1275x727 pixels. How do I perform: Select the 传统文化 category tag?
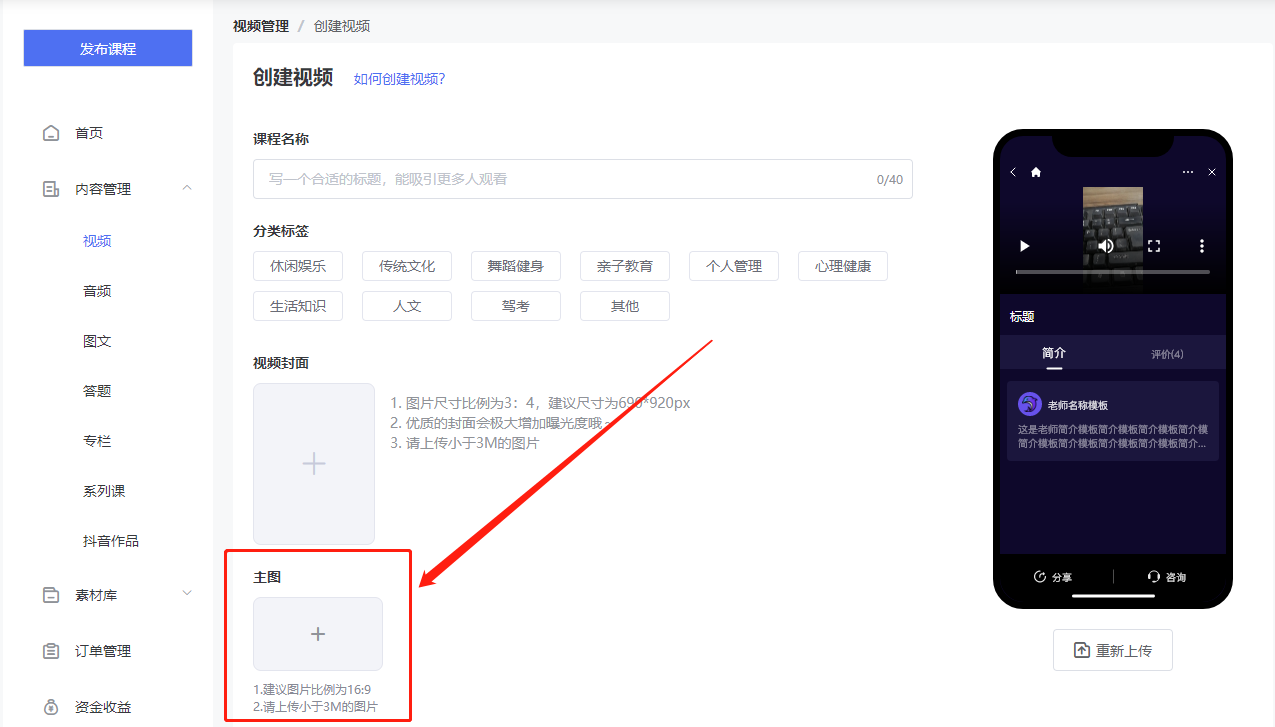tap(407, 266)
